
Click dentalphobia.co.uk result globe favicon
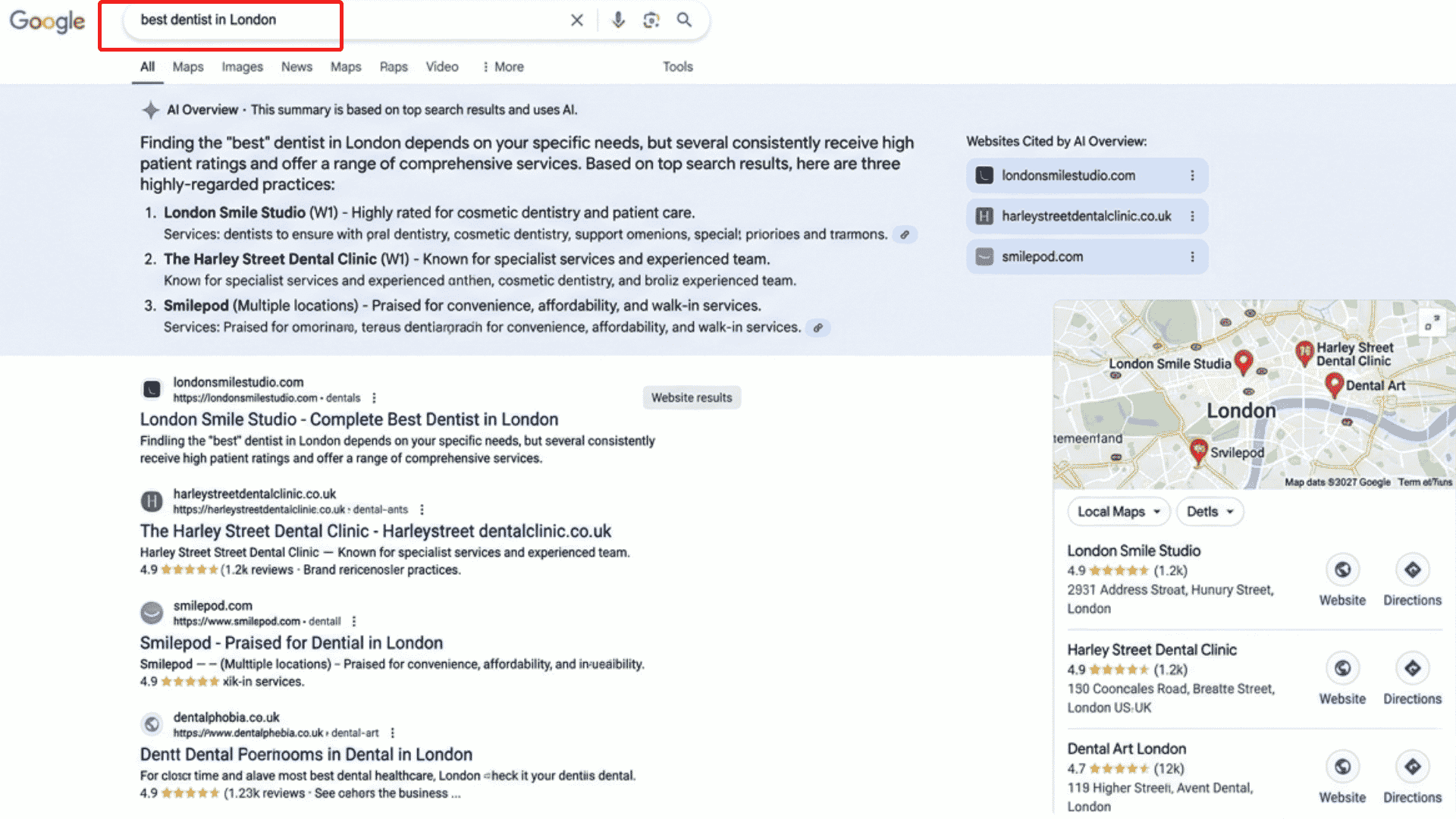coord(152,724)
